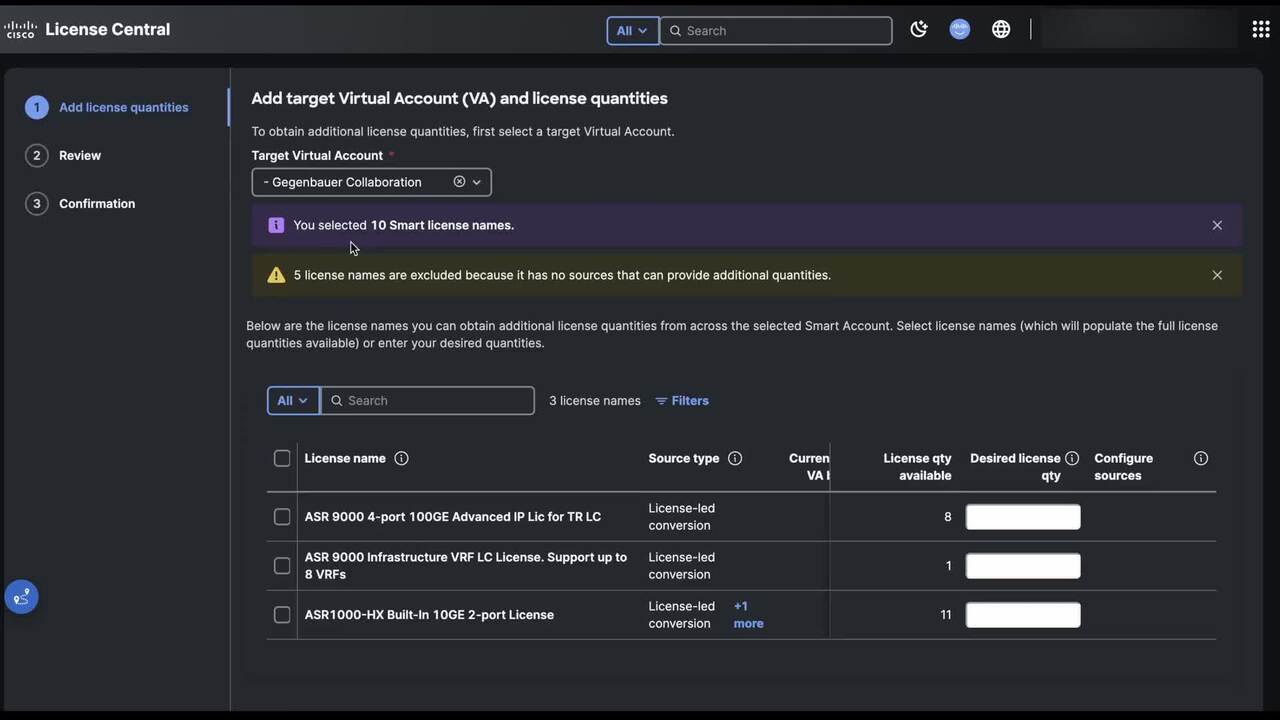Screen dimensions: 1280x720
Task: Open the top search All dropdown
Action: coord(632,31)
